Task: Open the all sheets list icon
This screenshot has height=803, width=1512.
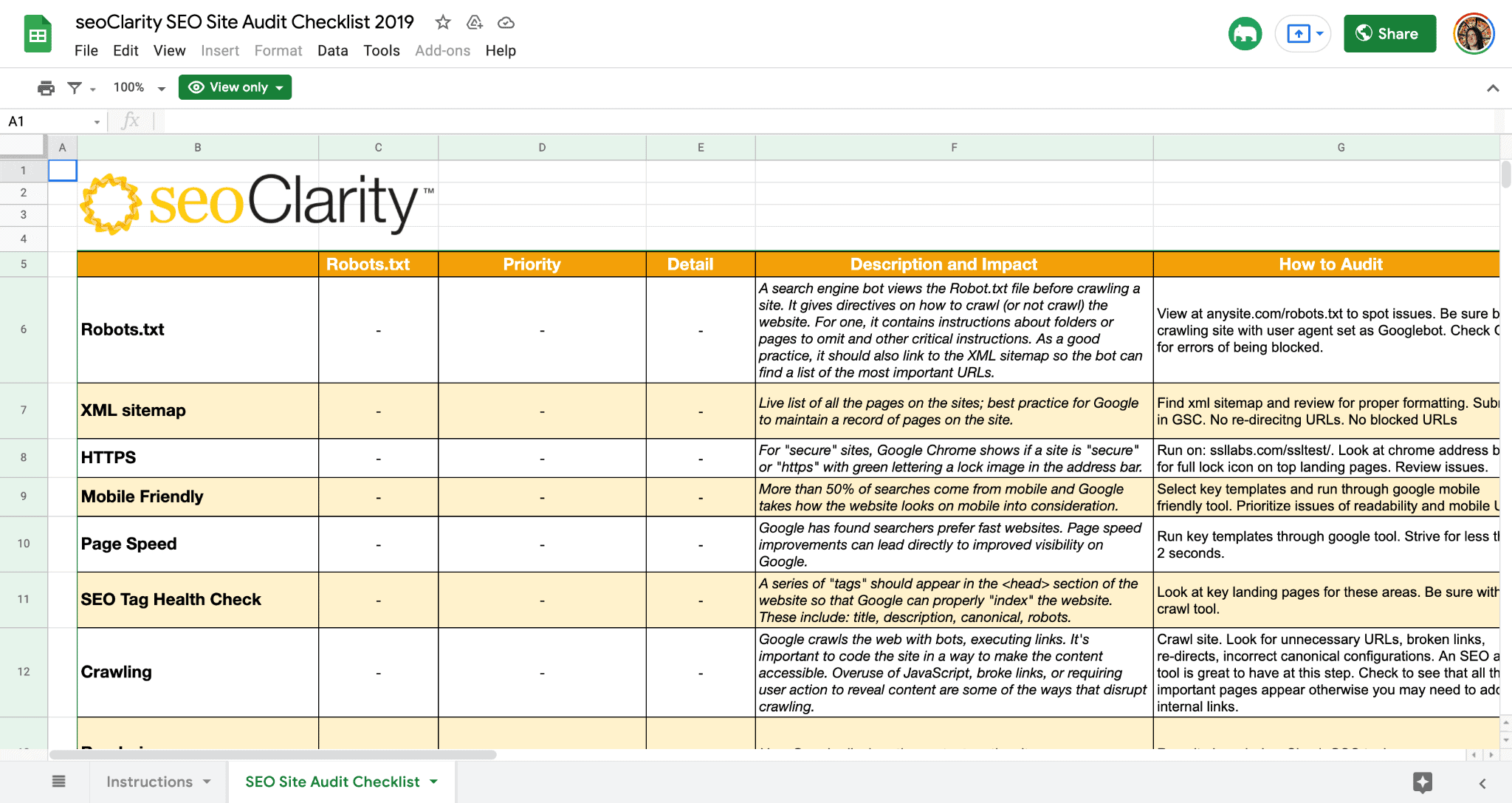Action: click(59, 782)
